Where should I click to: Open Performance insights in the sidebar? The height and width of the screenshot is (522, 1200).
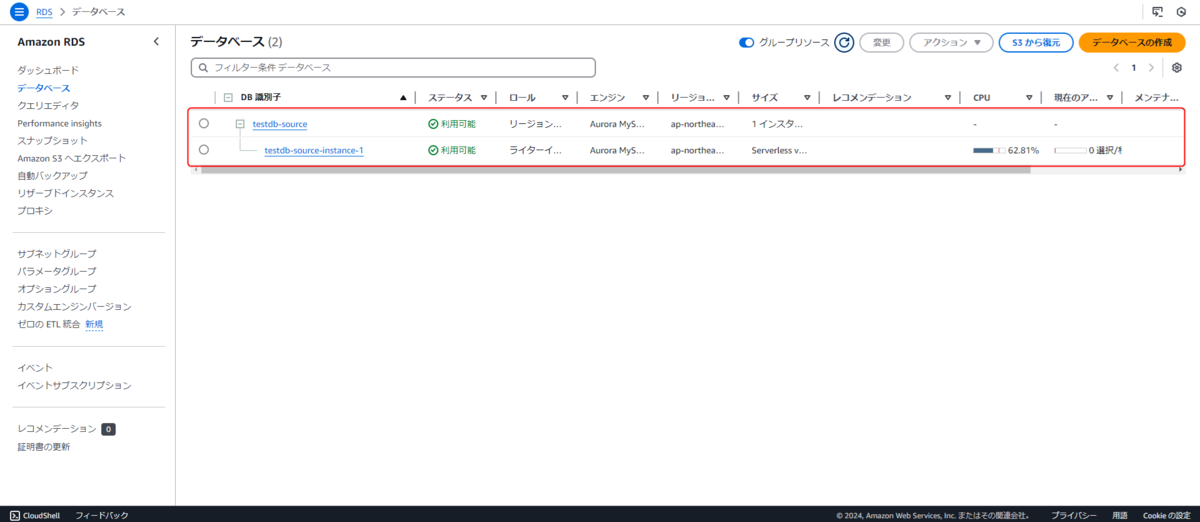[x=59, y=123]
